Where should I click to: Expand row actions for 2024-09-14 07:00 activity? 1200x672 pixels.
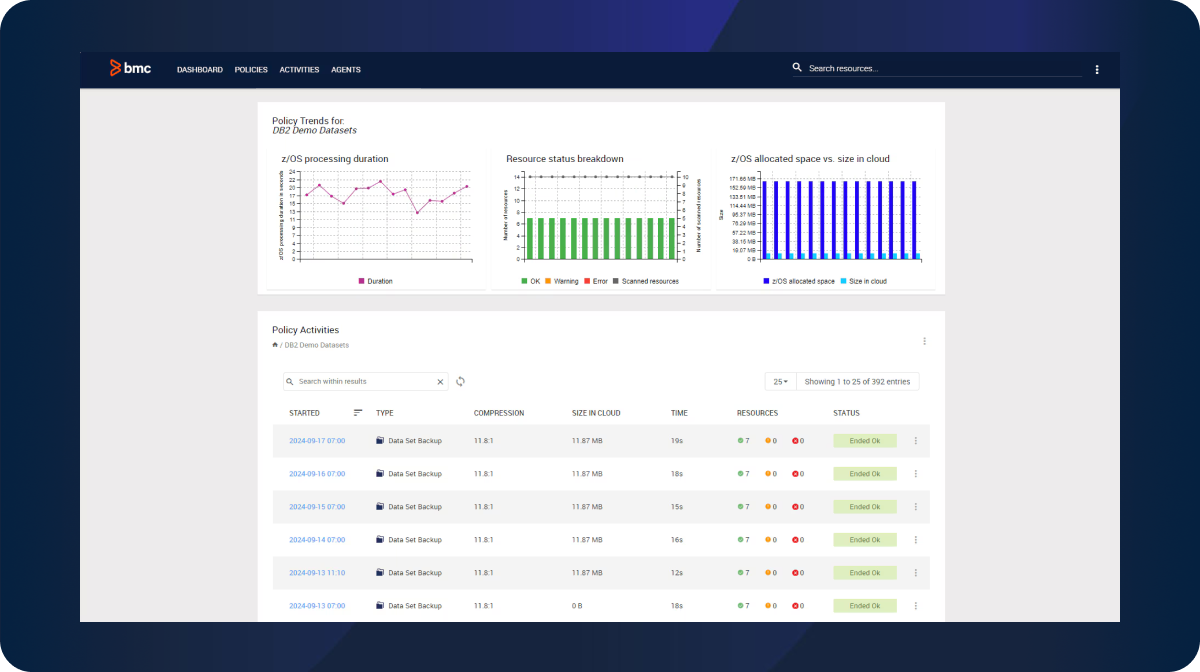click(x=915, y=540)
